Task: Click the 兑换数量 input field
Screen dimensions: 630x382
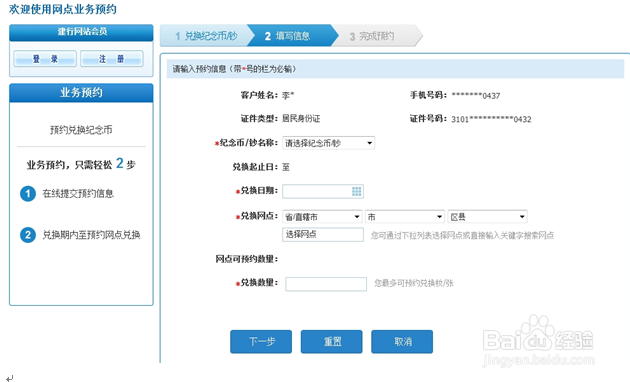Action: click(x=326, y=284)
